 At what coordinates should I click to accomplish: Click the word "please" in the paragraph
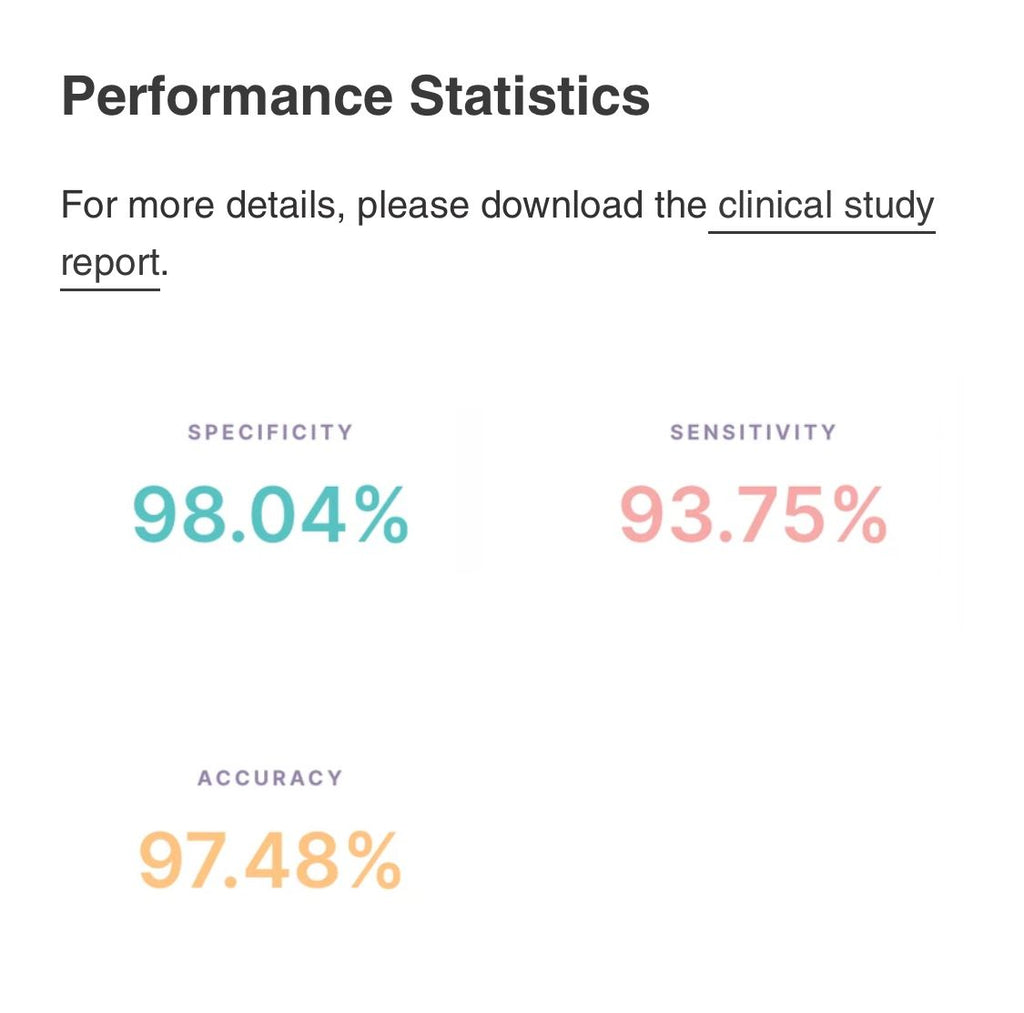click(x=413, y=207)
